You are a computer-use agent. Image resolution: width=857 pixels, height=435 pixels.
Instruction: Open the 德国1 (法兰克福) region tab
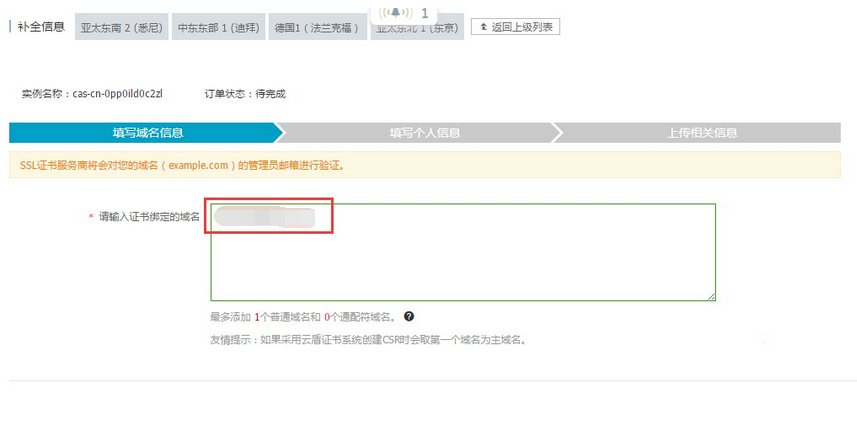tap(316, 28)
